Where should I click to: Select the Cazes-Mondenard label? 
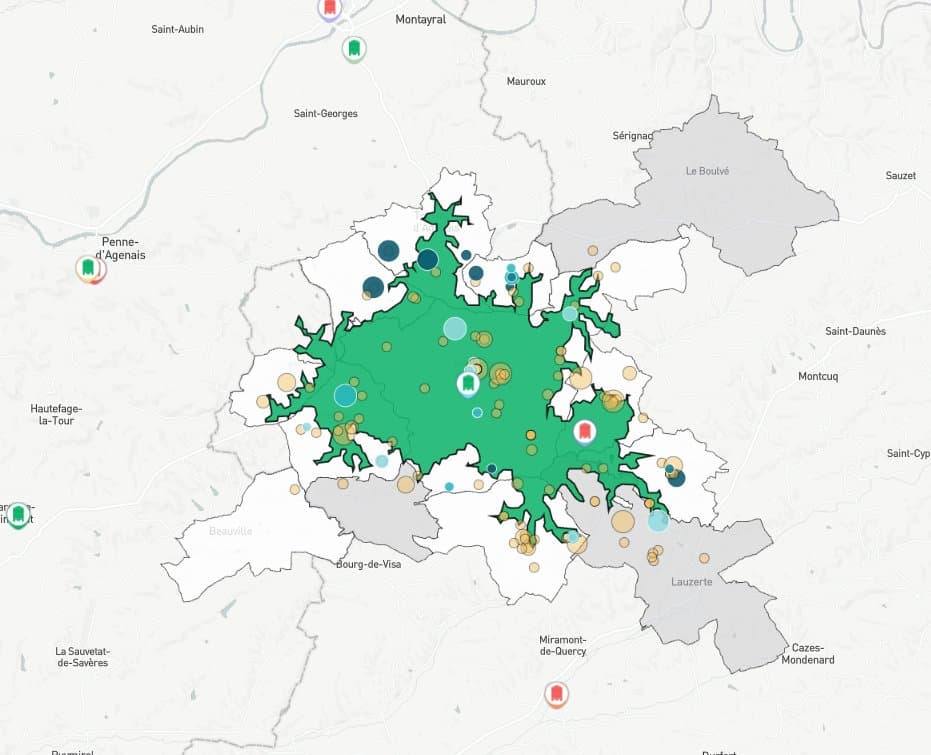(x=808, y=654)
